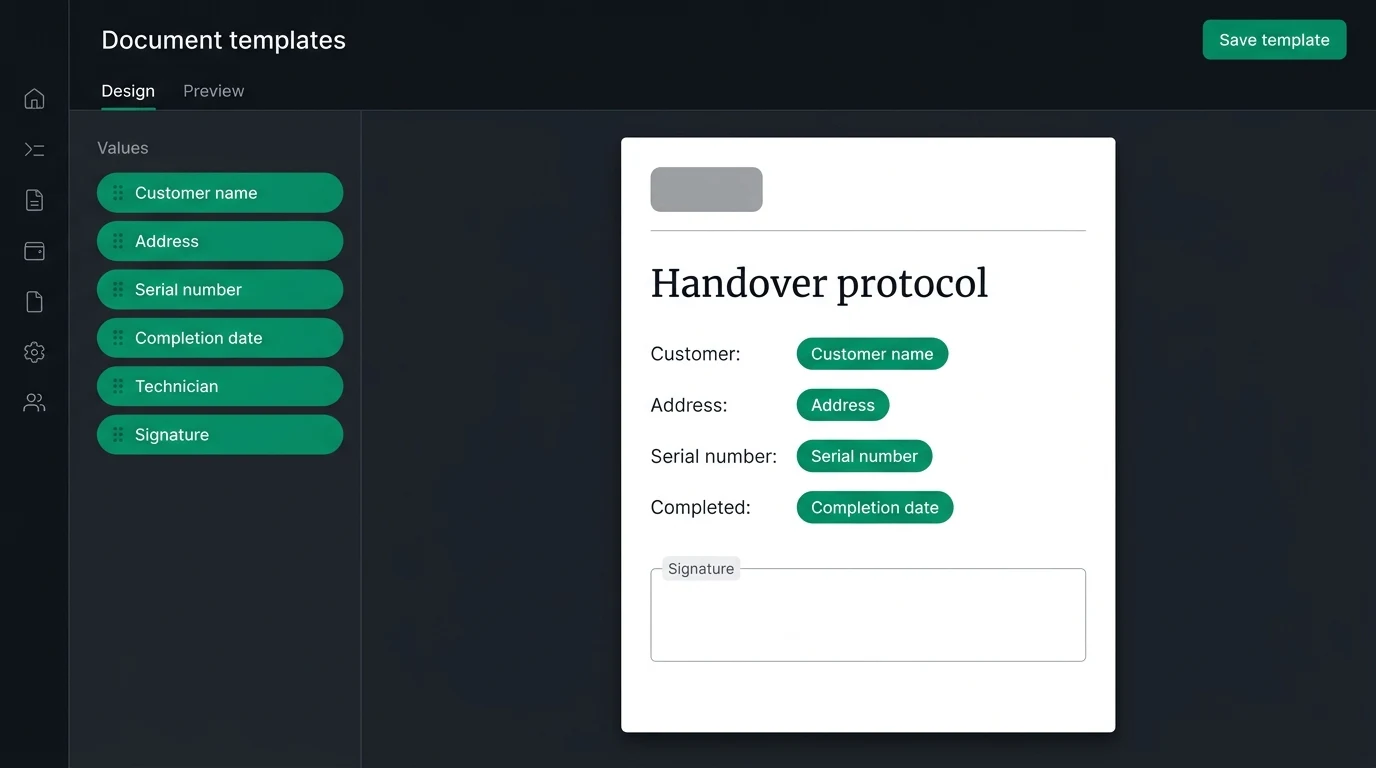
Task: Switch to the Design tab
Action: click(x=128, y=91)
